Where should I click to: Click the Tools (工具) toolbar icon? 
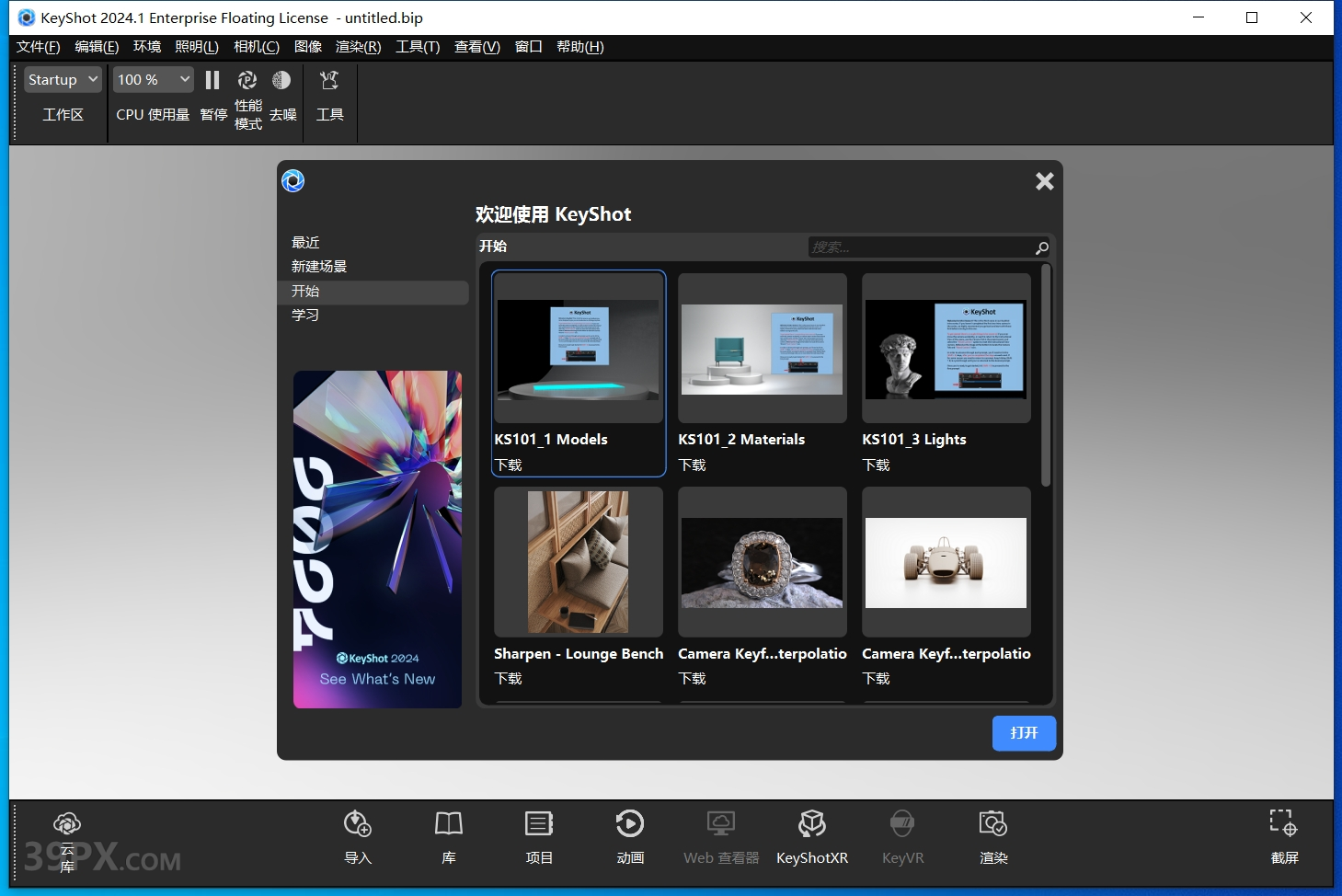click(x=329, y=93)
